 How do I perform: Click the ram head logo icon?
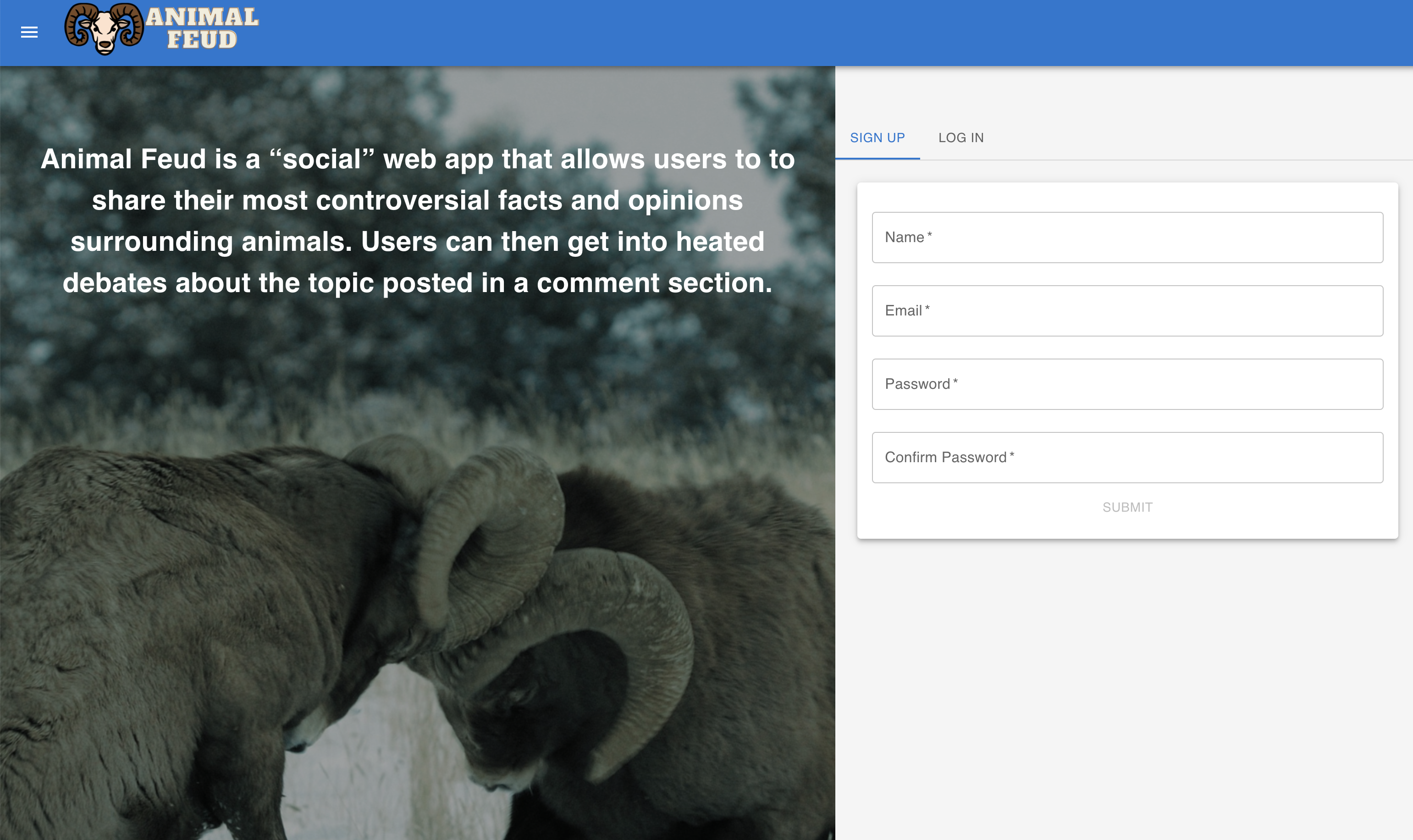point(104,29)
